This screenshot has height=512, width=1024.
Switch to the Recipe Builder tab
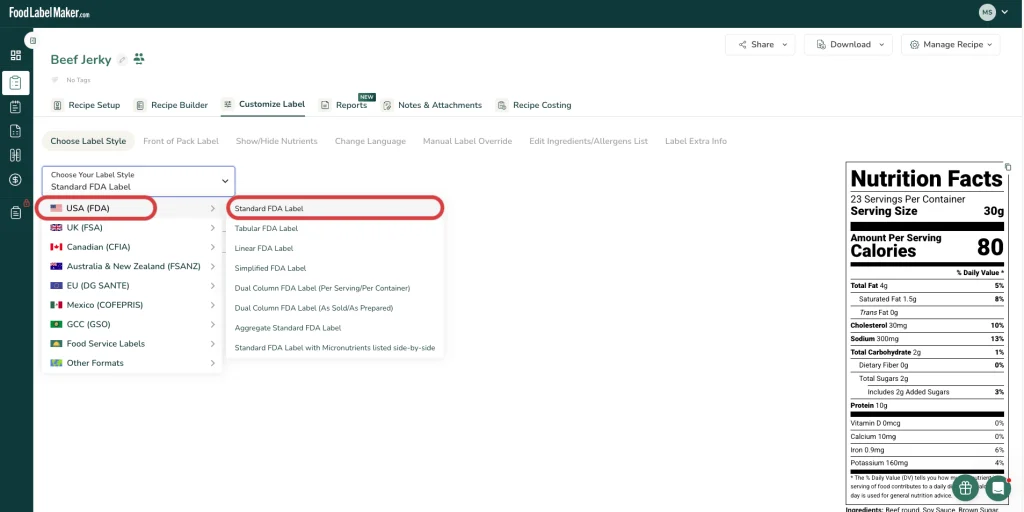171,105
